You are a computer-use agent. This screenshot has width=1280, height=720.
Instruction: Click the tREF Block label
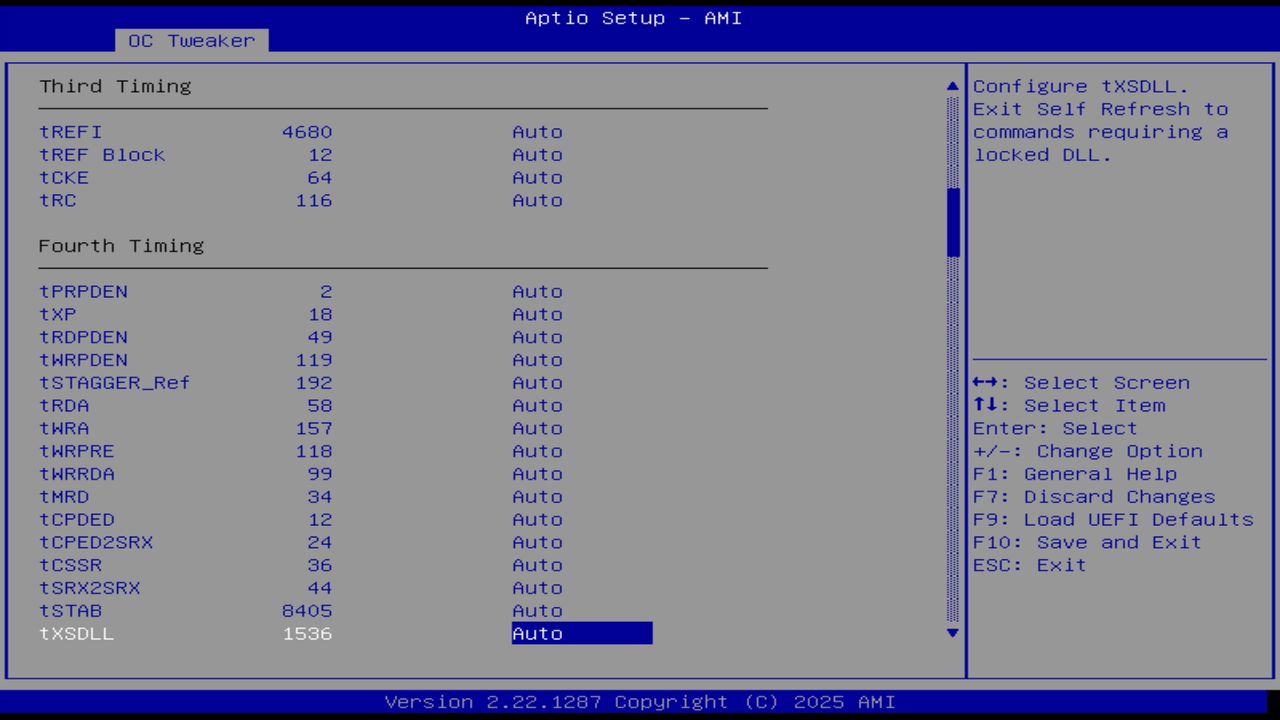click(102, 155)
